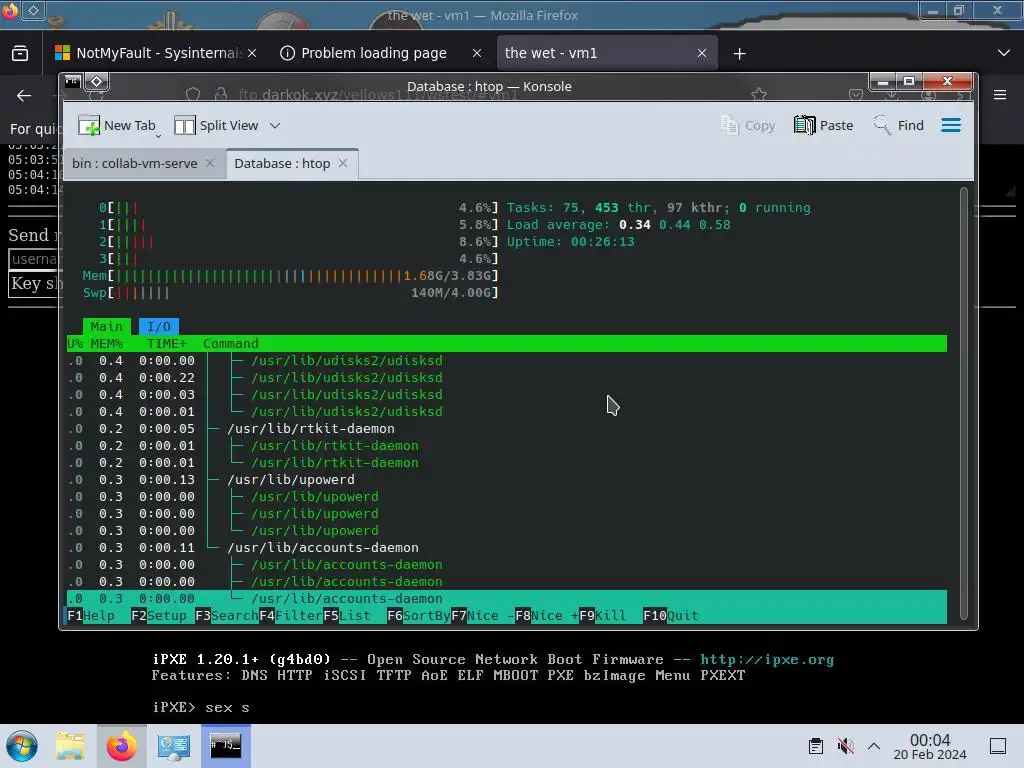Select the /usr/lib/upowerd parent process row
1024x768 pixels.
pyautogui.click(x=507, y=479)
